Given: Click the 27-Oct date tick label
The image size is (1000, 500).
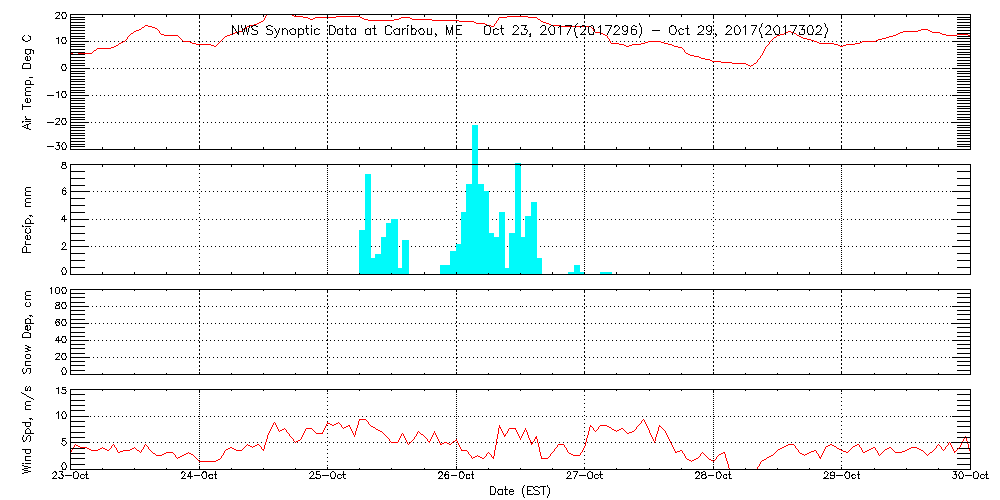Looking at the screenshot, I should [585, 477].
